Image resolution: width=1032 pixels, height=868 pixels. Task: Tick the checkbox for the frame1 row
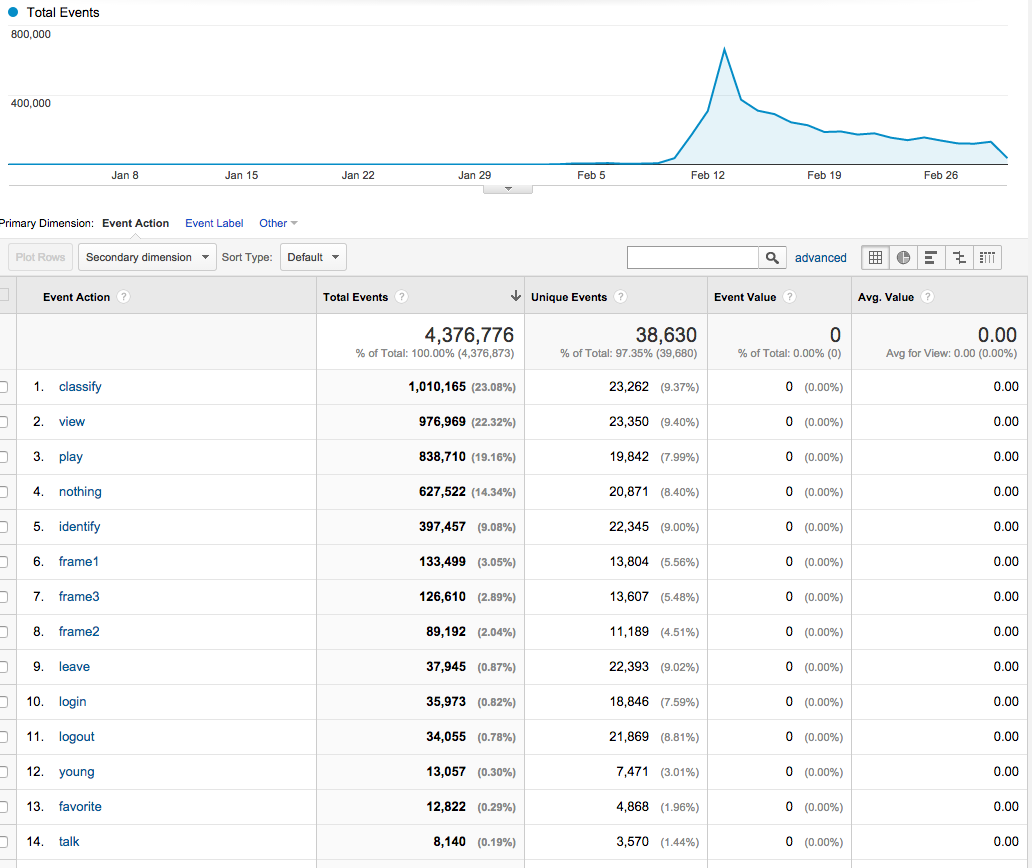point(3,562)
